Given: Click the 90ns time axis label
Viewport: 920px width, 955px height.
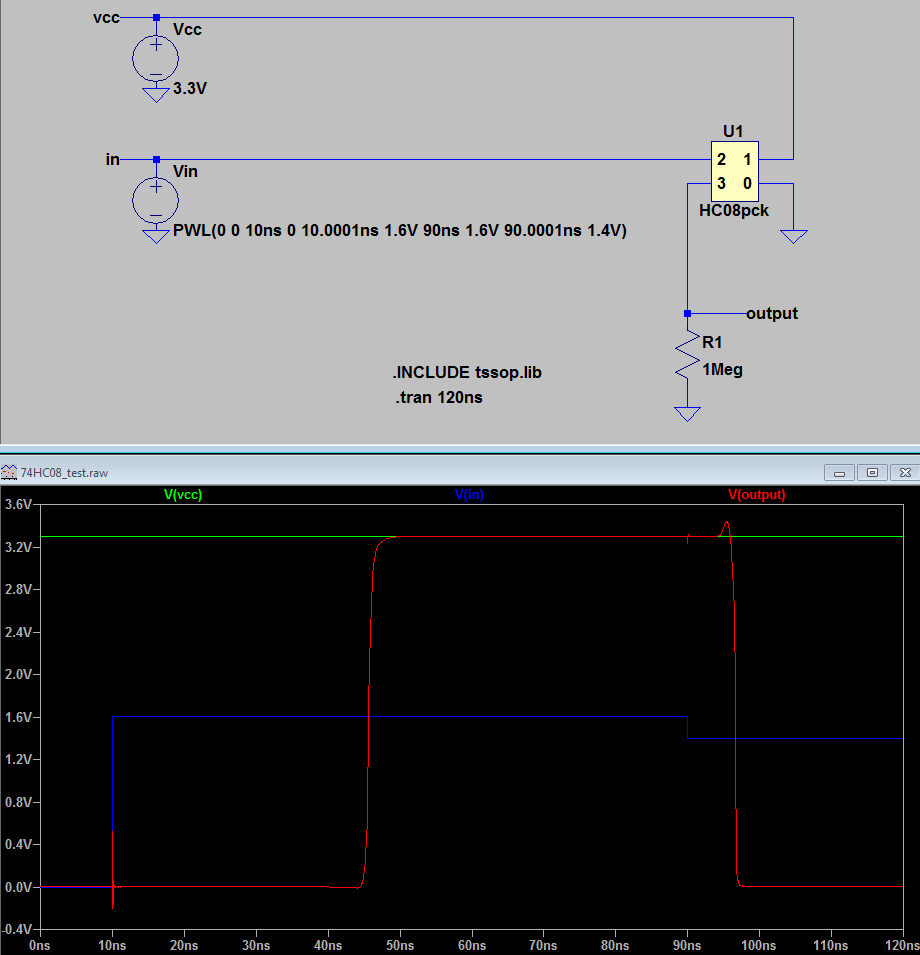Looking at the screenshot, I should [x=687, y=946].
